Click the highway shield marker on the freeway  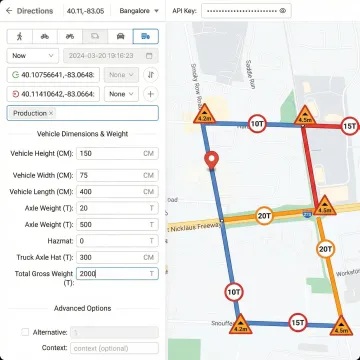tap(307, 214)
